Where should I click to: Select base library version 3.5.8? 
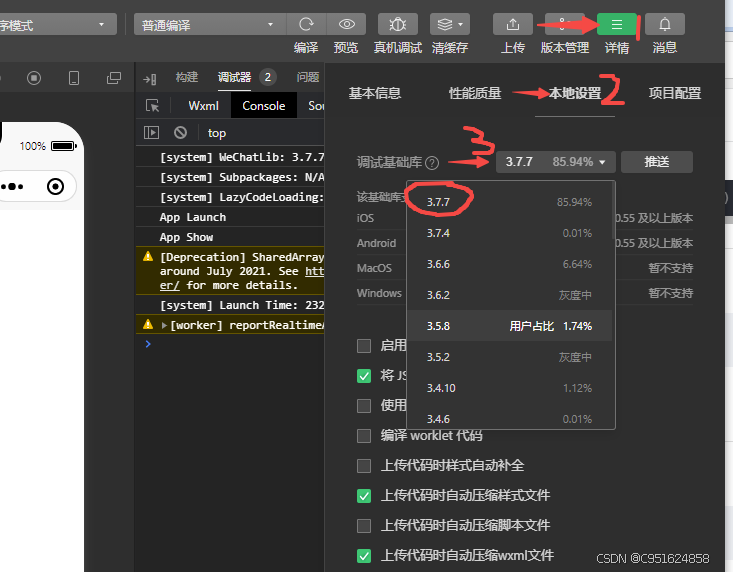coord(510,326)
